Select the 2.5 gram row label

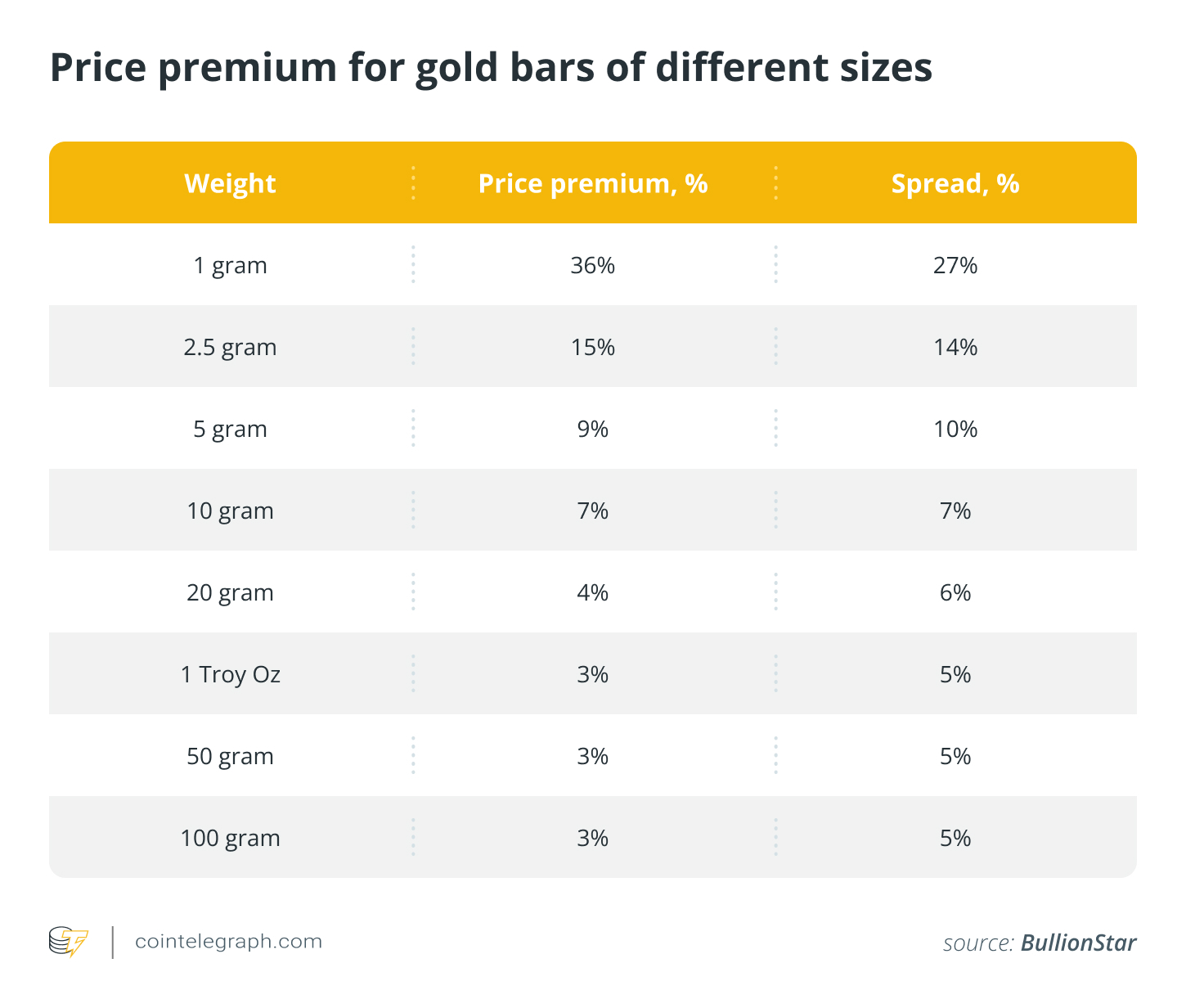coord(230,347)
